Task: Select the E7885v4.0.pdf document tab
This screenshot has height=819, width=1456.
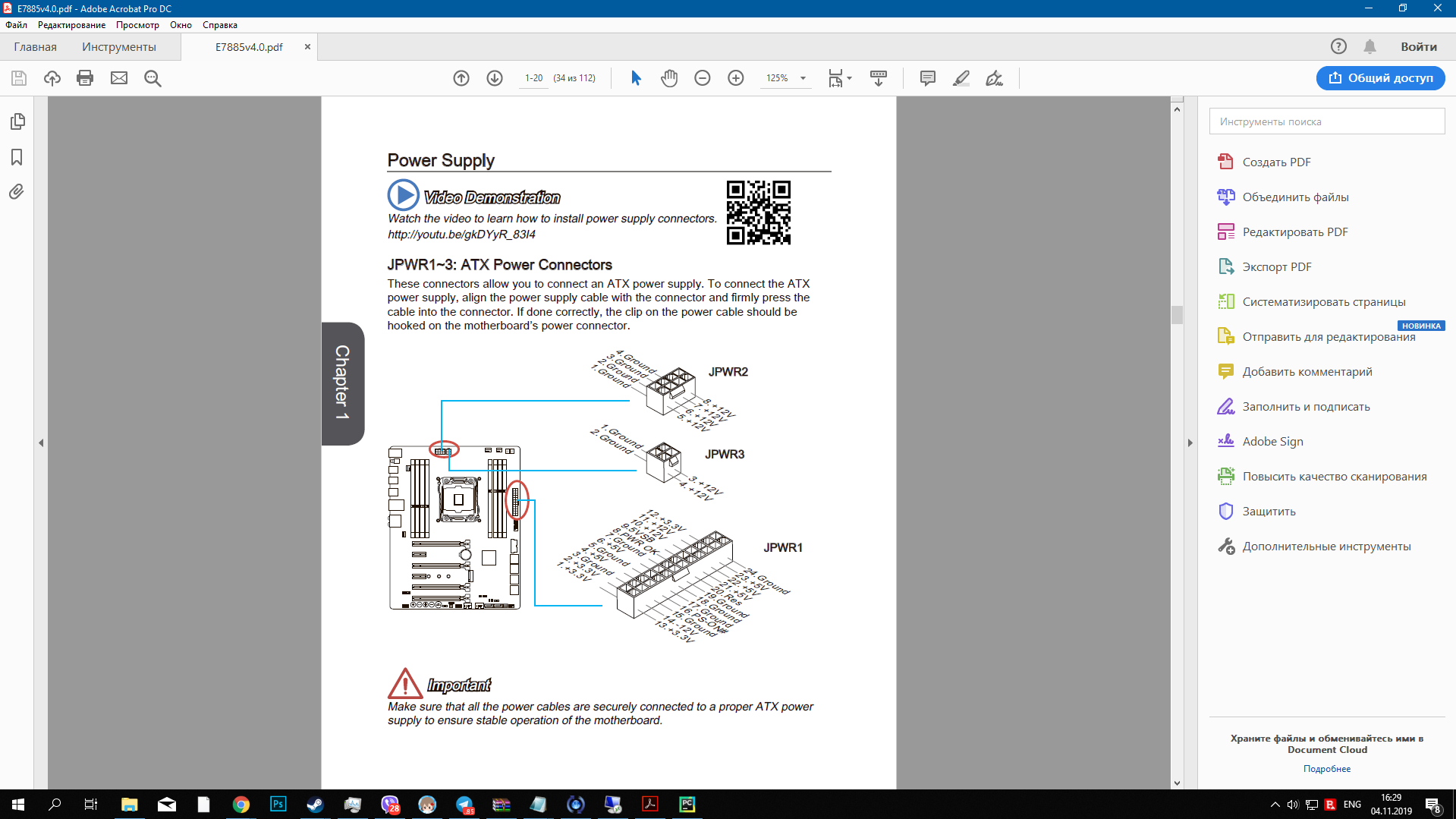Action: pyautogui.click(x=249, y=47)
